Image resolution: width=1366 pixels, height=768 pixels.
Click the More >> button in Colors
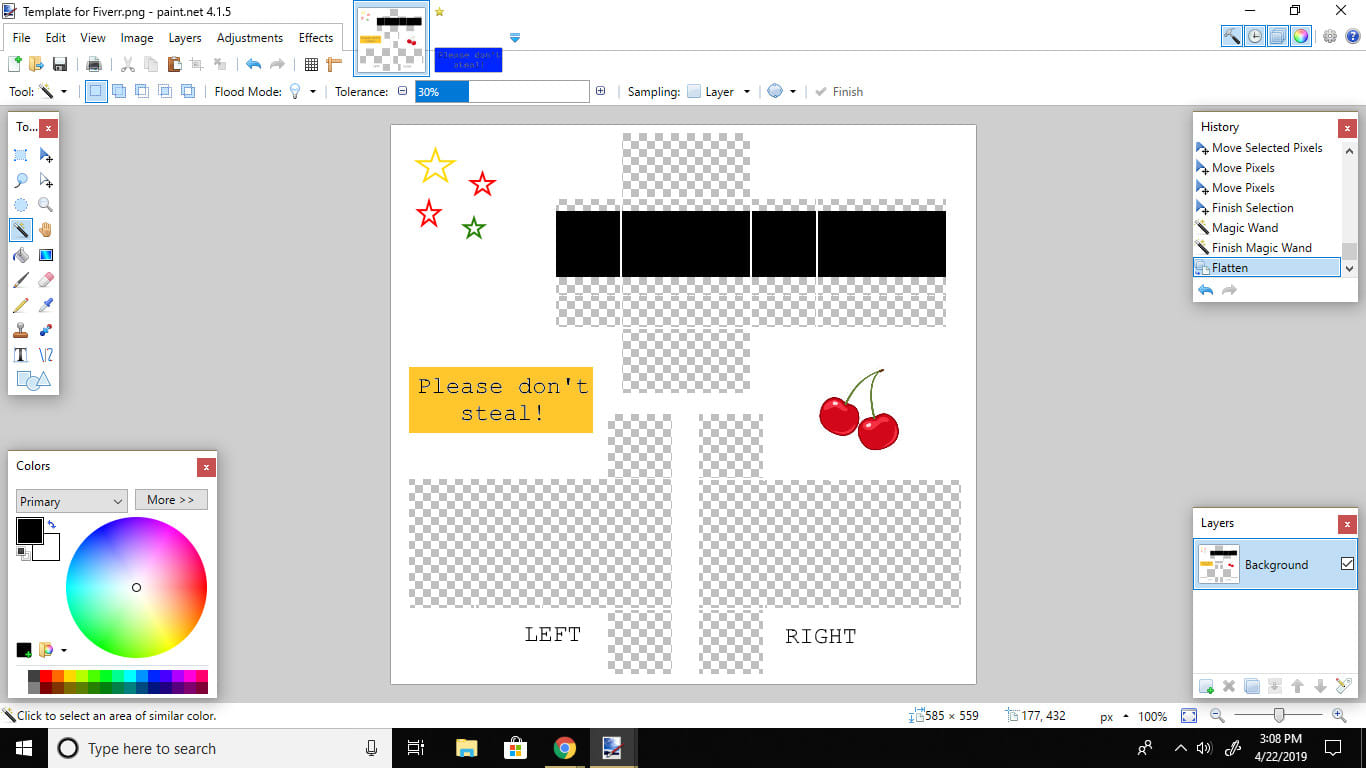pos(171,499)
